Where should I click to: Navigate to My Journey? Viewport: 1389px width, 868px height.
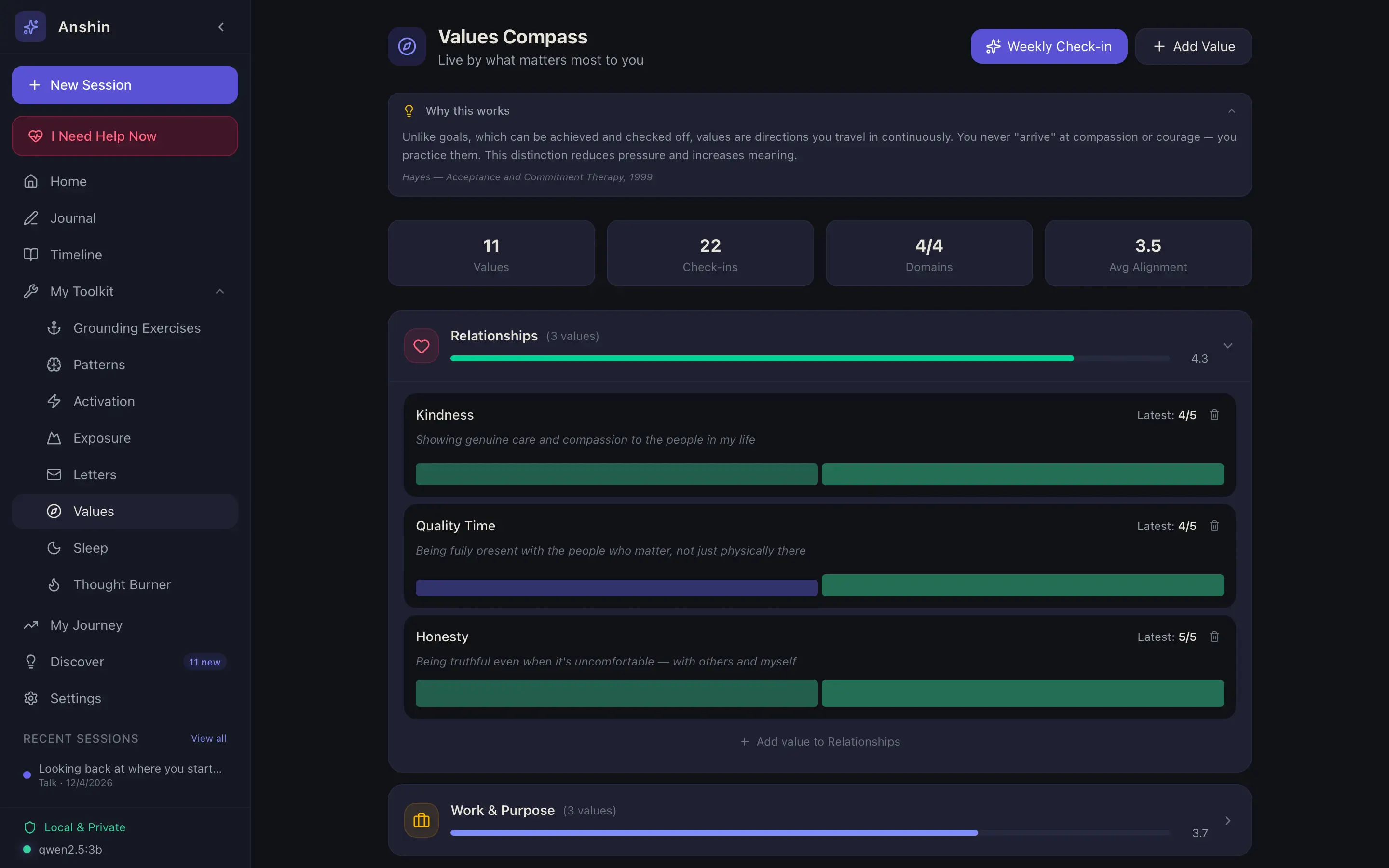[124, 625]
